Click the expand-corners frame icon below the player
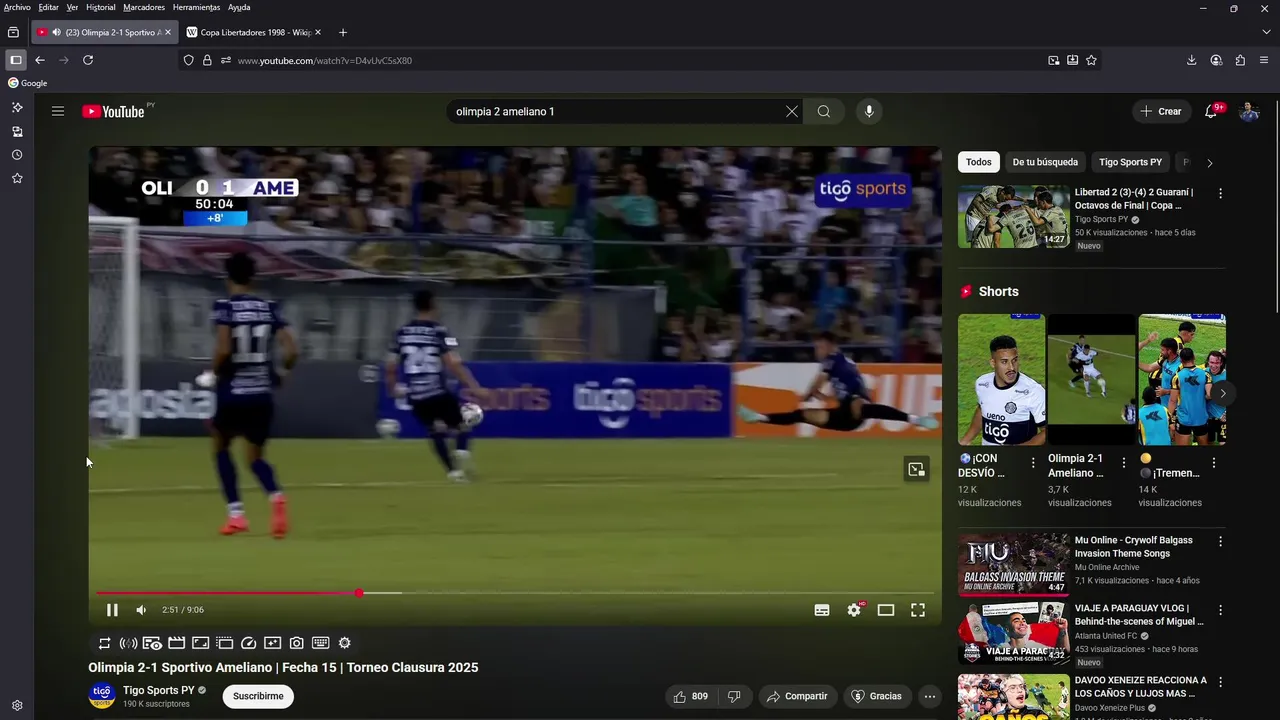This screenshot has height=720, width=1280. click(x=200, y=643)
